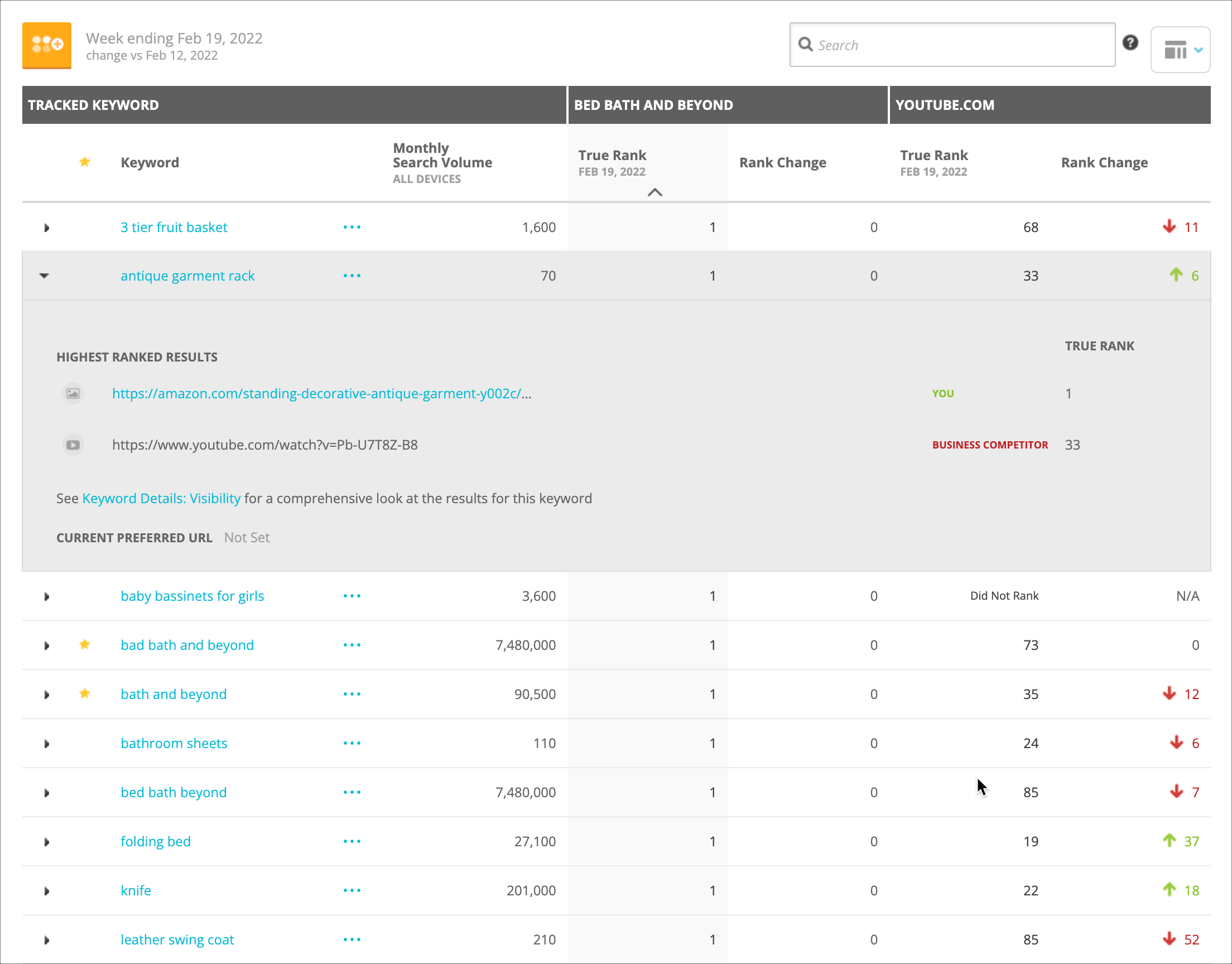Open leather swing coat keyword link
This screenshot has height=964, width=1232.
[x=177, y=939]
